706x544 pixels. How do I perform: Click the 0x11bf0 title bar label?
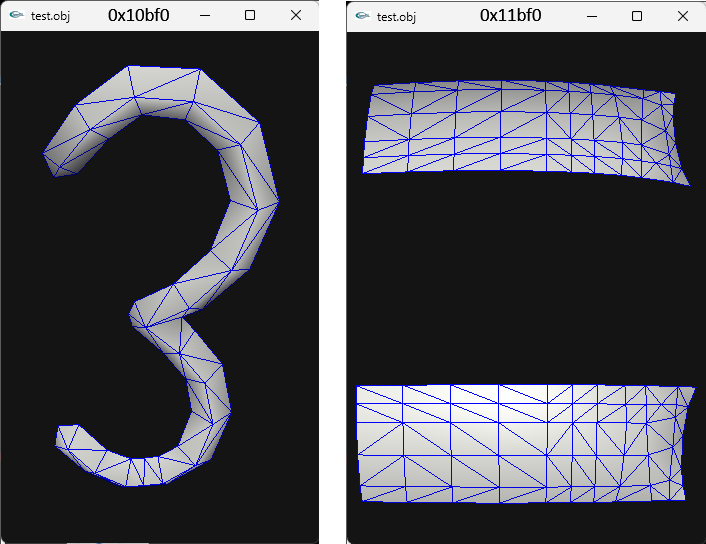coord(510,15)
